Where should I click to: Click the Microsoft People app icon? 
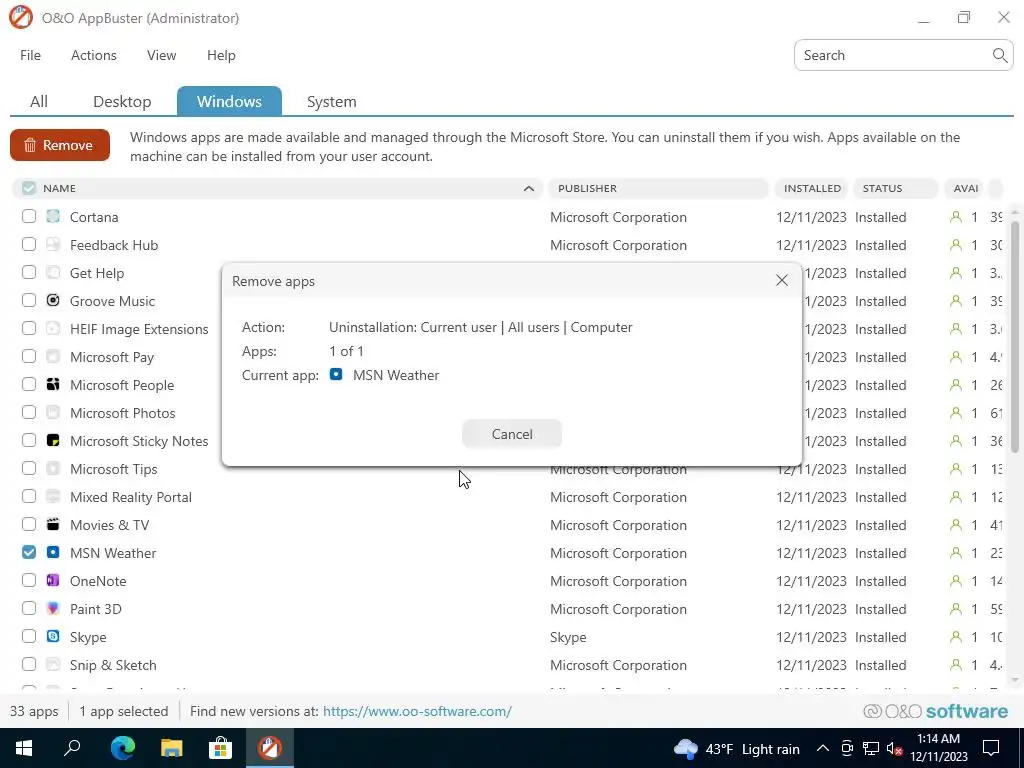[x=53, y=384]
